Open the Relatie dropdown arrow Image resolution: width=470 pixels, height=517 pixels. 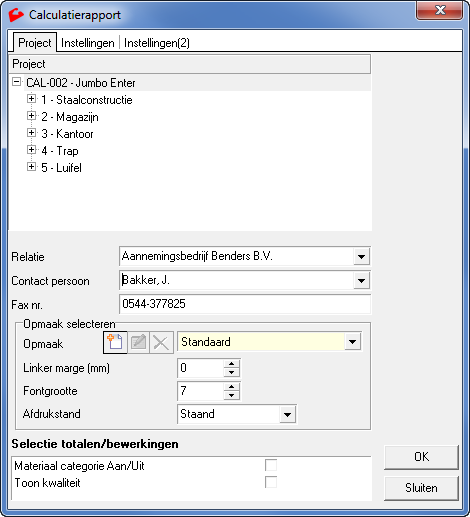tap(361, 256)
